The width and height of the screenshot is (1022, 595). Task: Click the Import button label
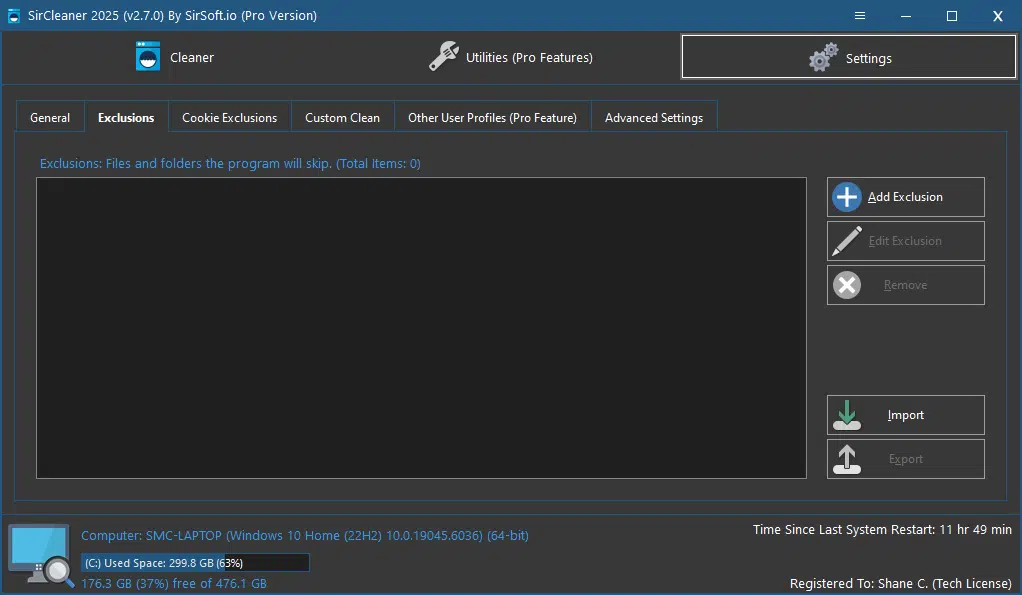coord(905,415)
